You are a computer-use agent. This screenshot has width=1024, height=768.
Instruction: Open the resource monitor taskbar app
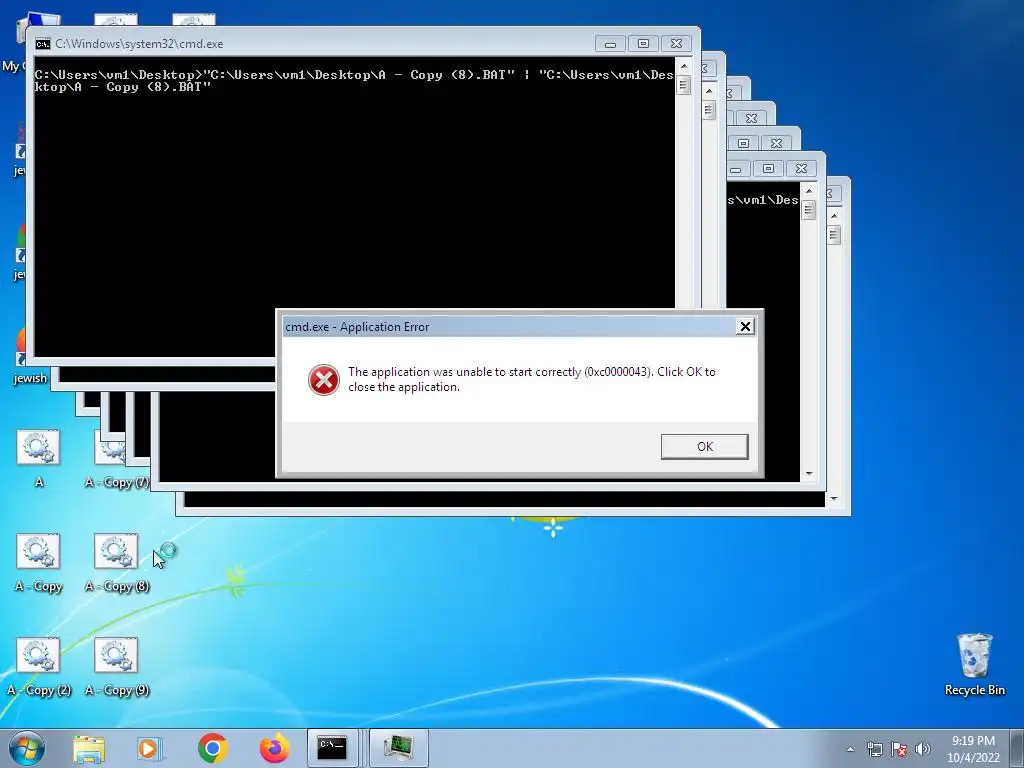399,748
